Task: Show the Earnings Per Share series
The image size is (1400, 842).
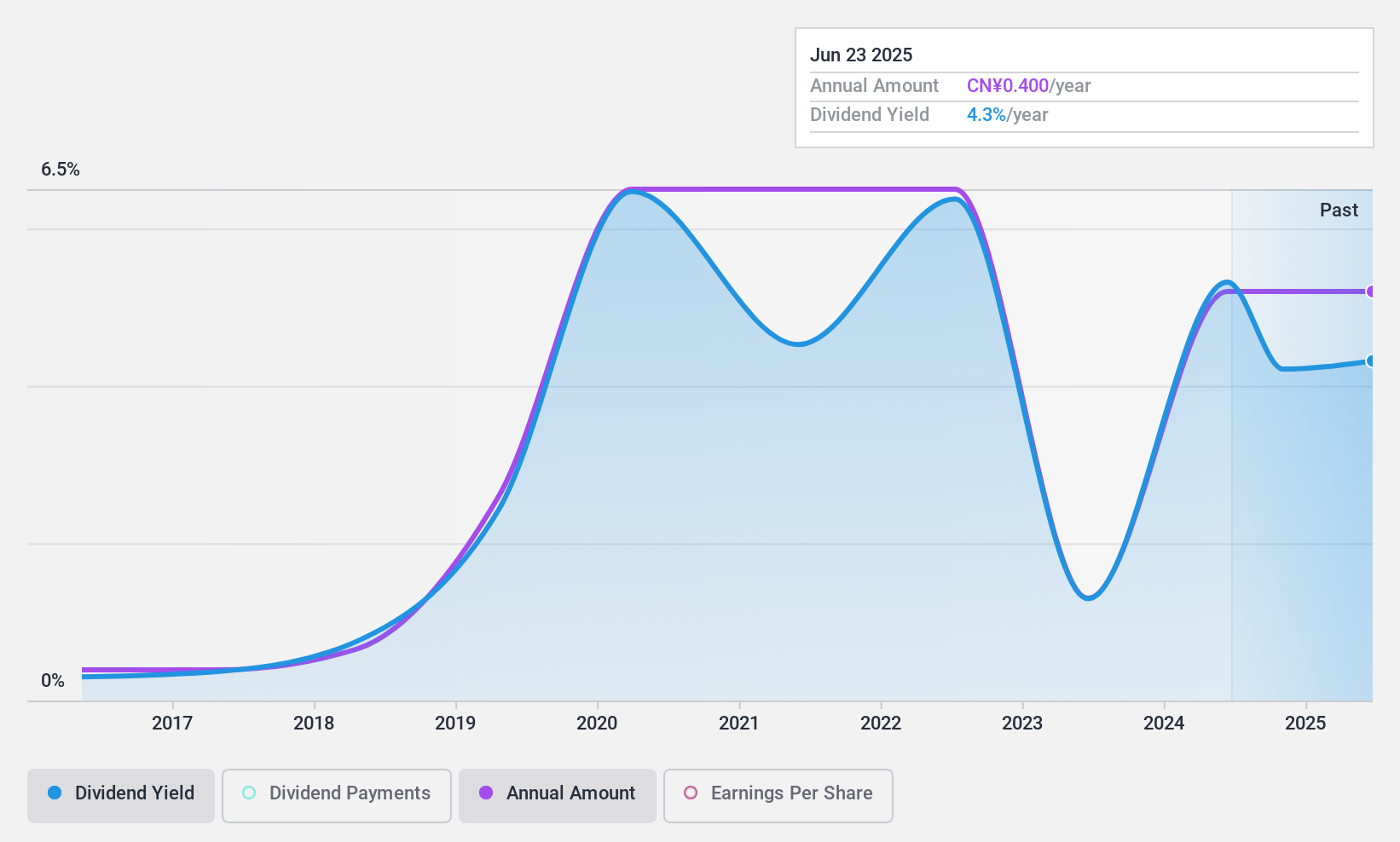Action: (x=777, y=793)
